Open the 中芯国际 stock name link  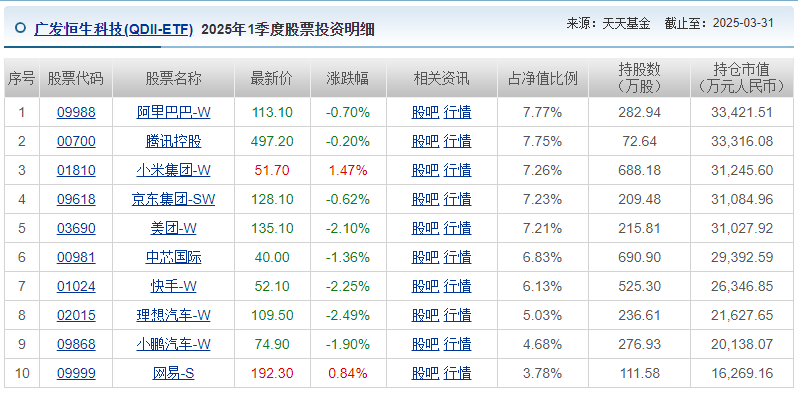click(x=173, y=257)
